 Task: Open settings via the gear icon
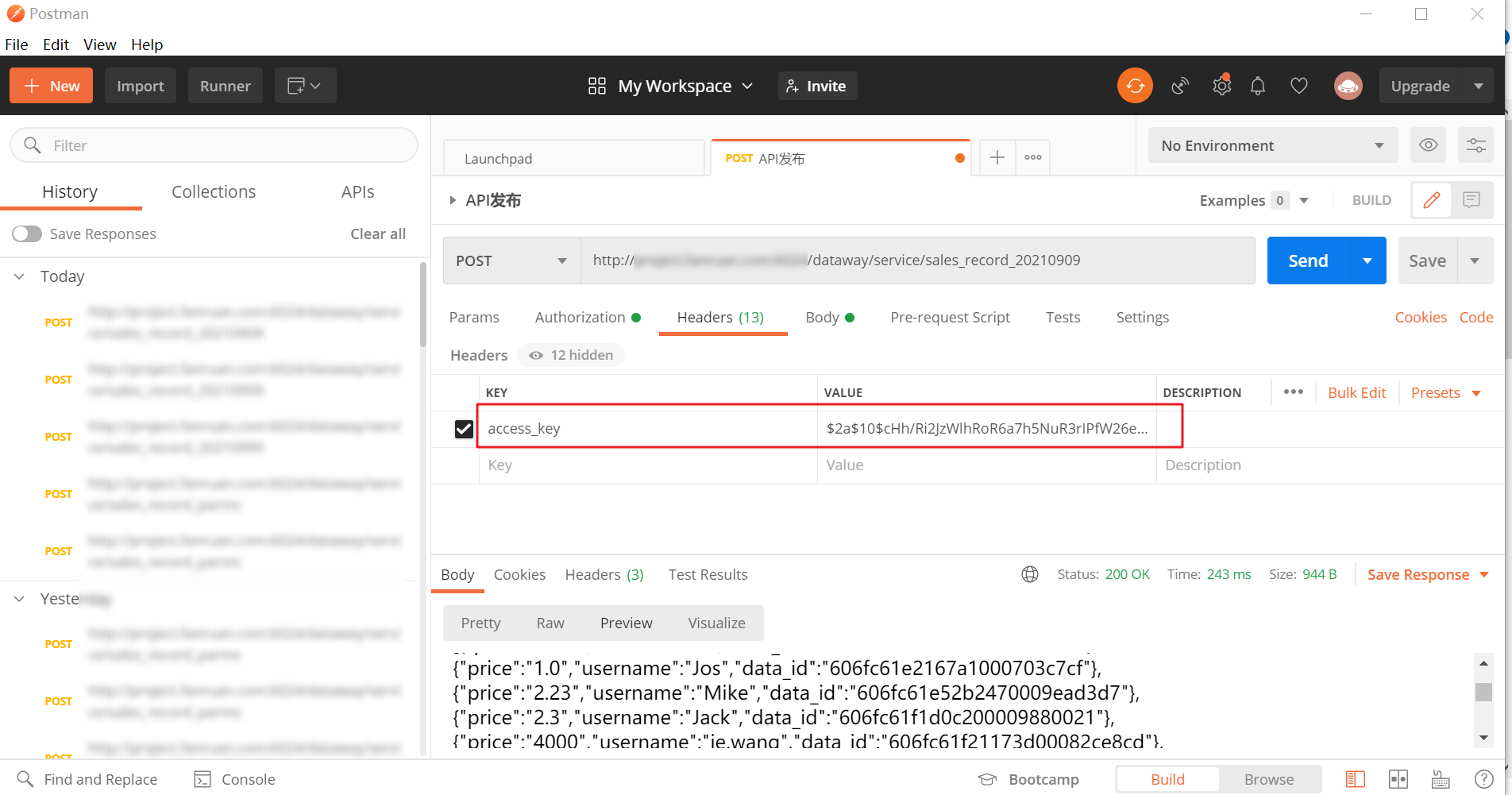(1221, 85)
